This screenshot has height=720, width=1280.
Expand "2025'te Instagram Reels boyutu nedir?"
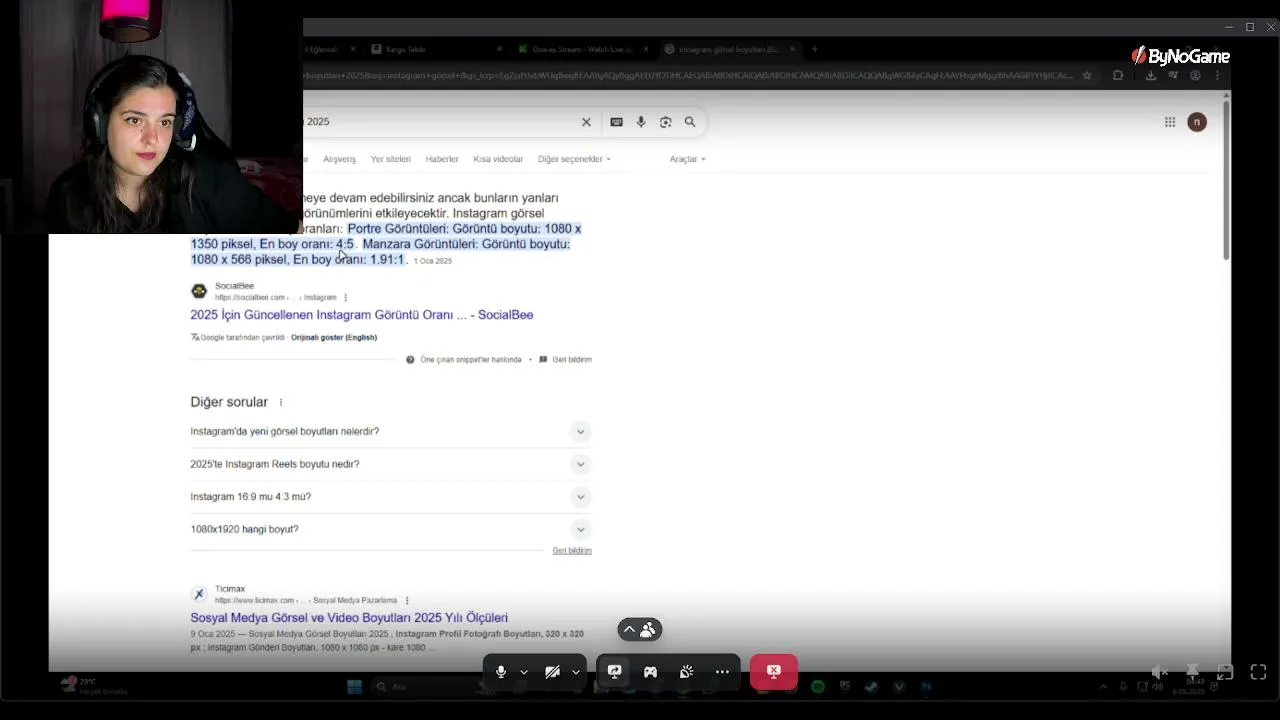(391, 464)
